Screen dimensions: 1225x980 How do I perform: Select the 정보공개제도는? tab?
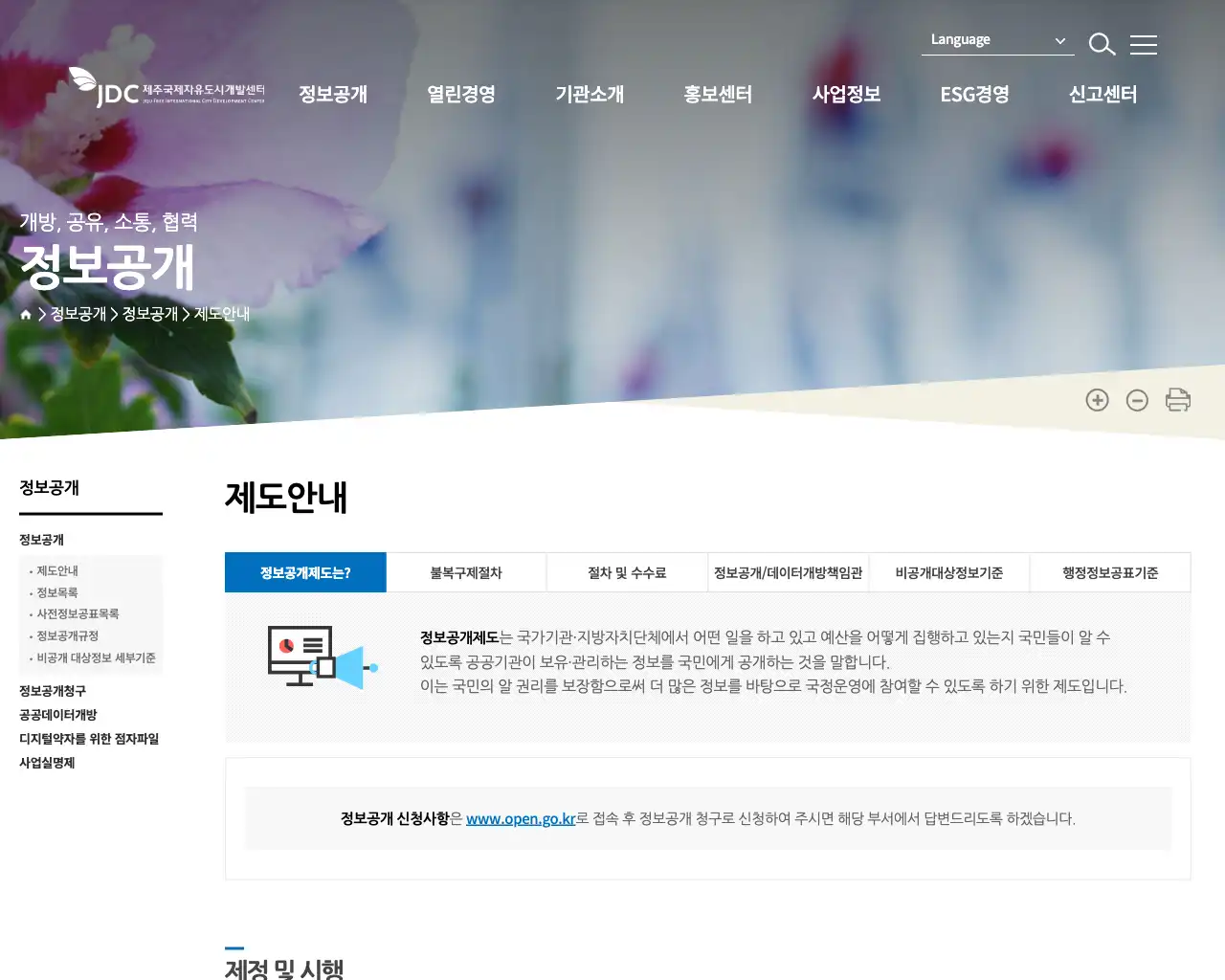point(305,572)
